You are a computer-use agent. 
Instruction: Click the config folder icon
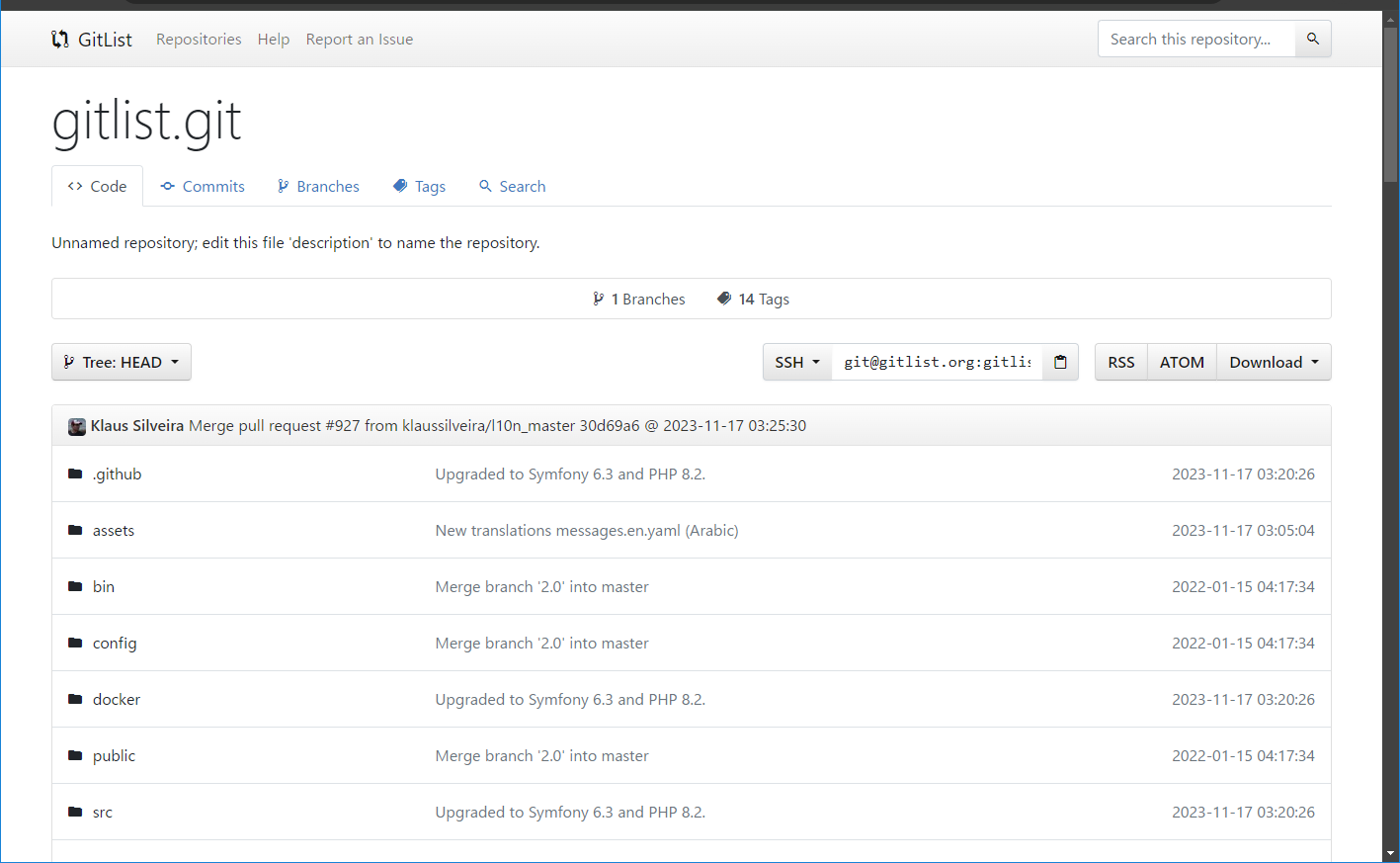[x=75, y=643]
